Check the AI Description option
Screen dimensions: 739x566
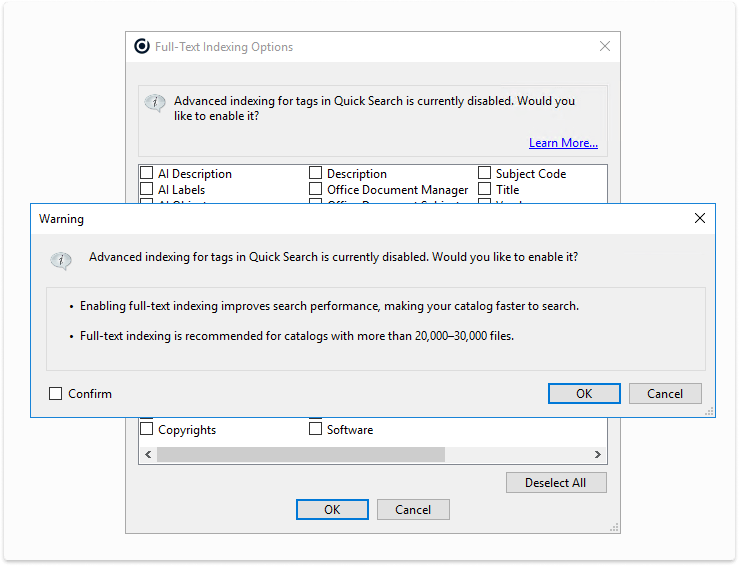(x=147, y=174)
